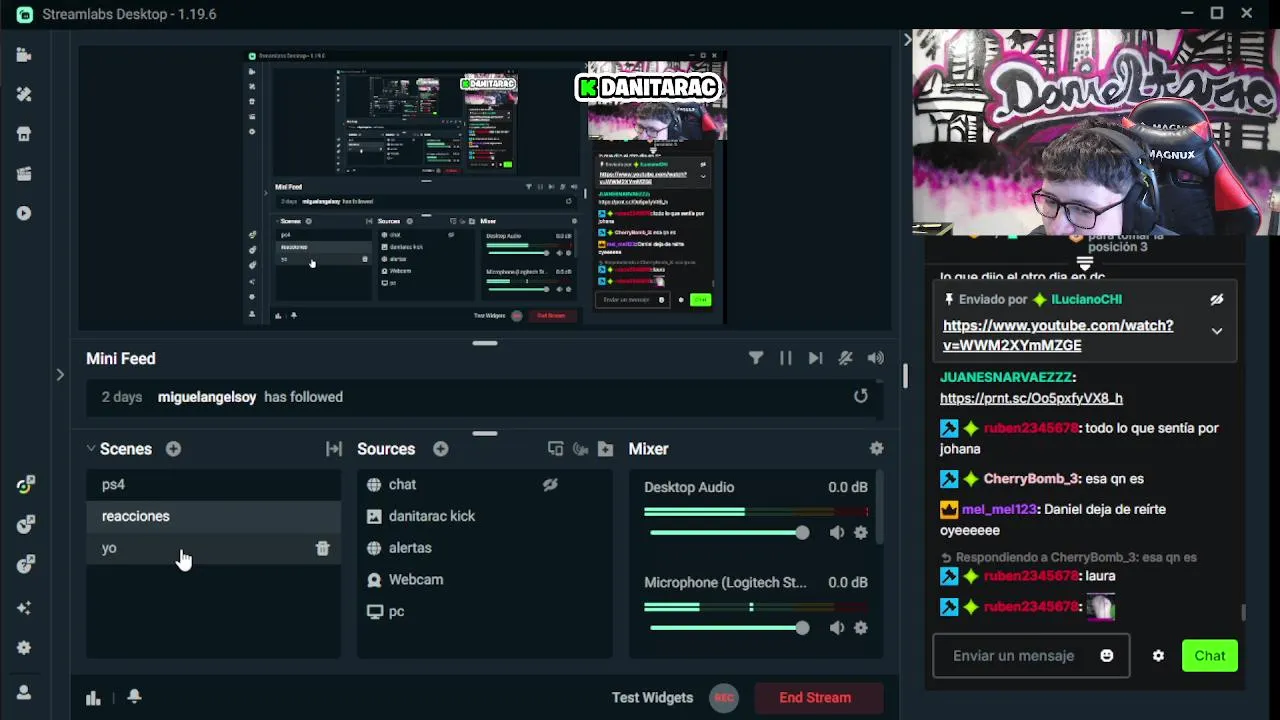Add a source folder
1280x720 pixels.
[605, 449]
